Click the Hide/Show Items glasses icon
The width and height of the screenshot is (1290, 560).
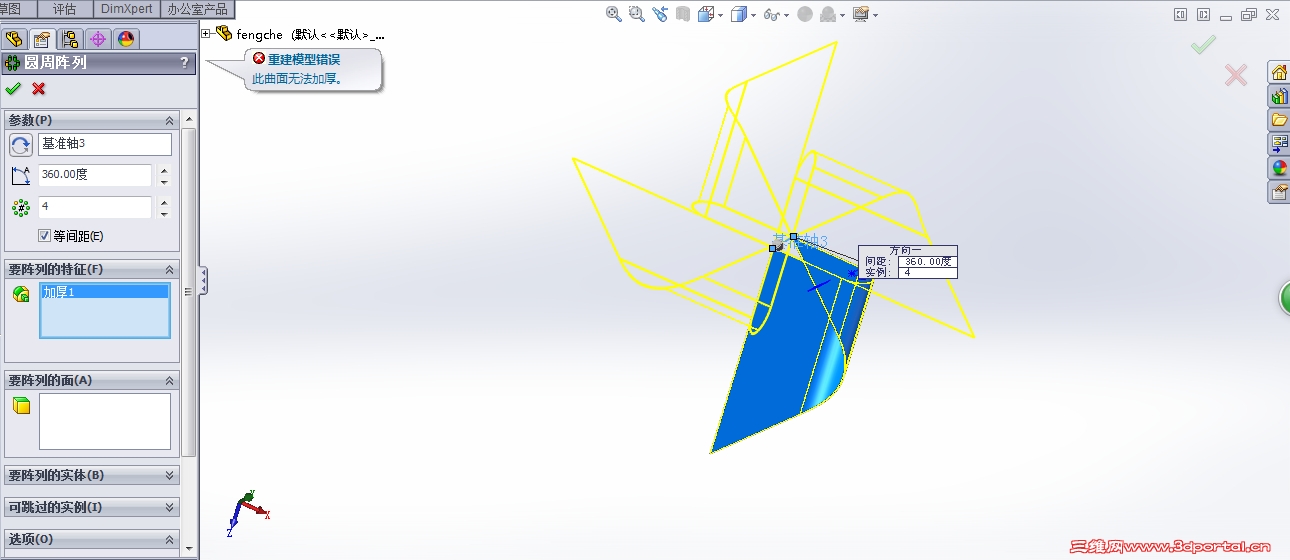[771, 15]
